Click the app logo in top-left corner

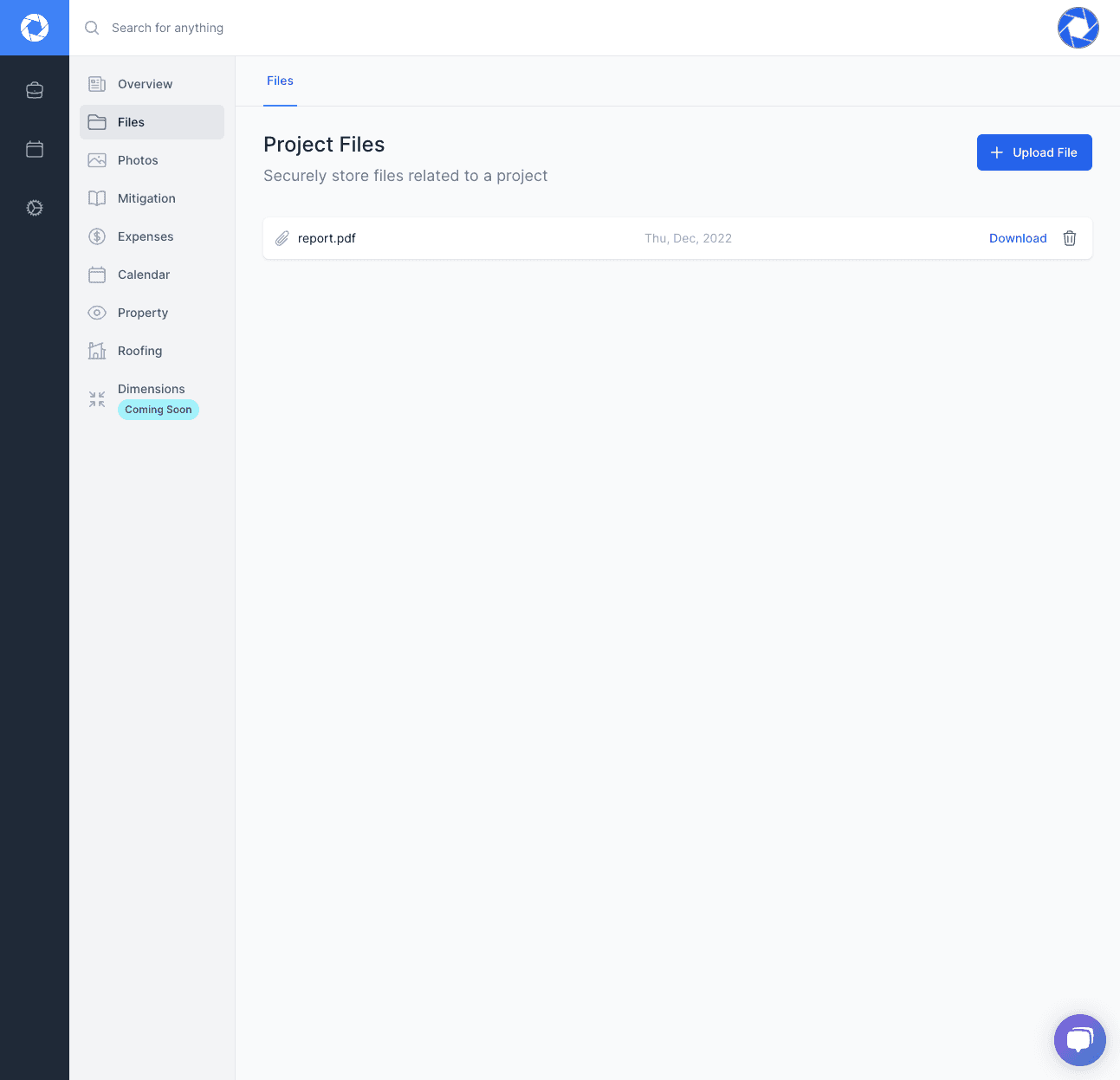click(35, 28)
